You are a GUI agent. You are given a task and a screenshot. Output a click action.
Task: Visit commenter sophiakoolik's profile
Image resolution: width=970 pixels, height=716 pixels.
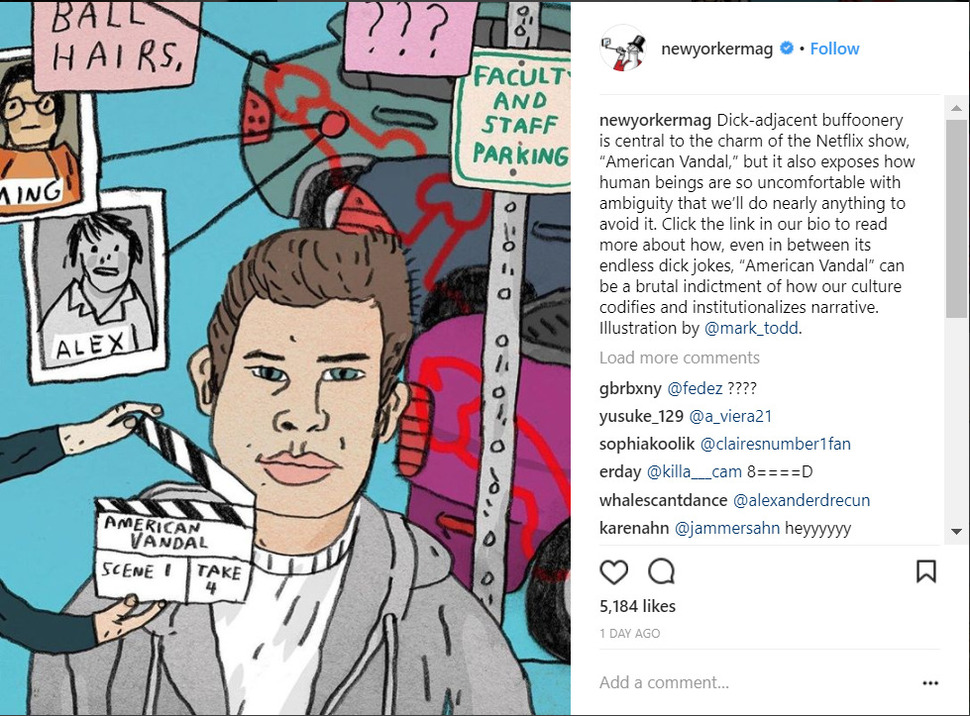pyautogui.click(x=647, y=444)
